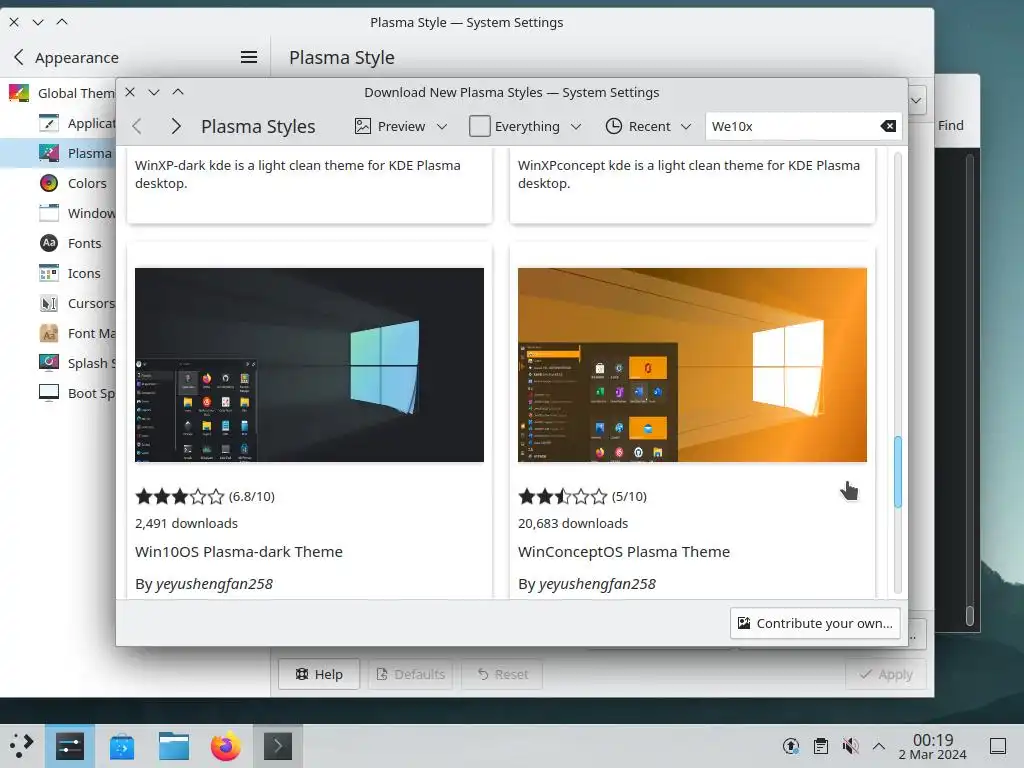The width and height of the screenshot is (1024, 768).
Task: Open the hamburger menu beside Appearance
Action: click(248, 57)
